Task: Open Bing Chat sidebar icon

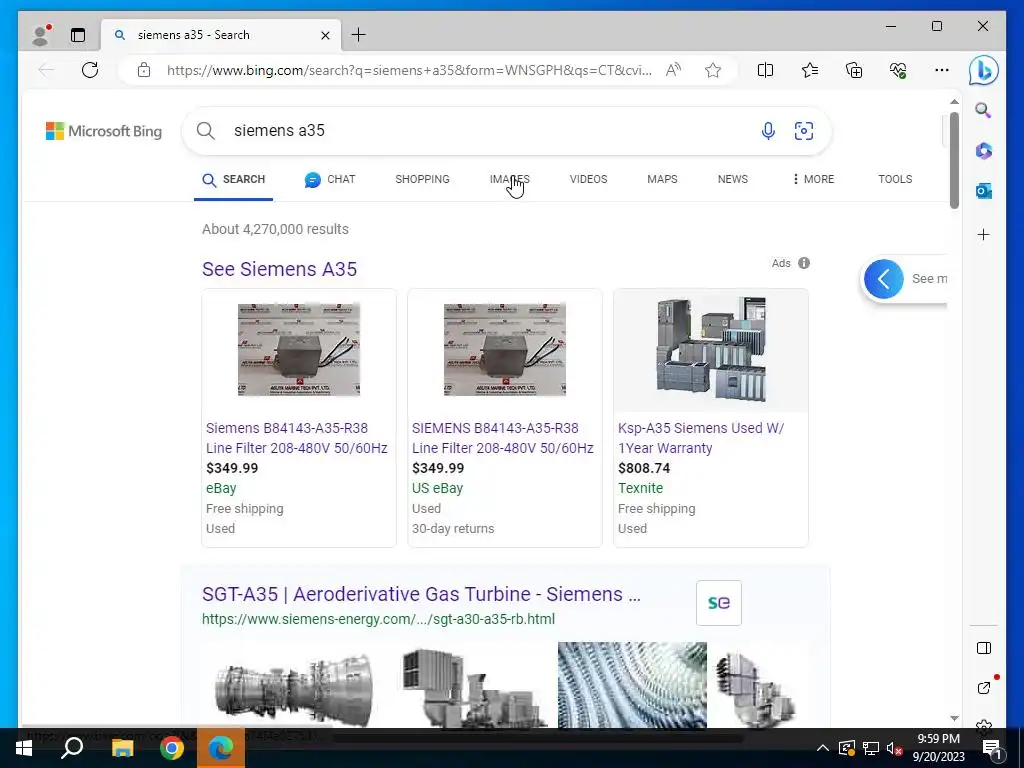Action: coord(984,71)
